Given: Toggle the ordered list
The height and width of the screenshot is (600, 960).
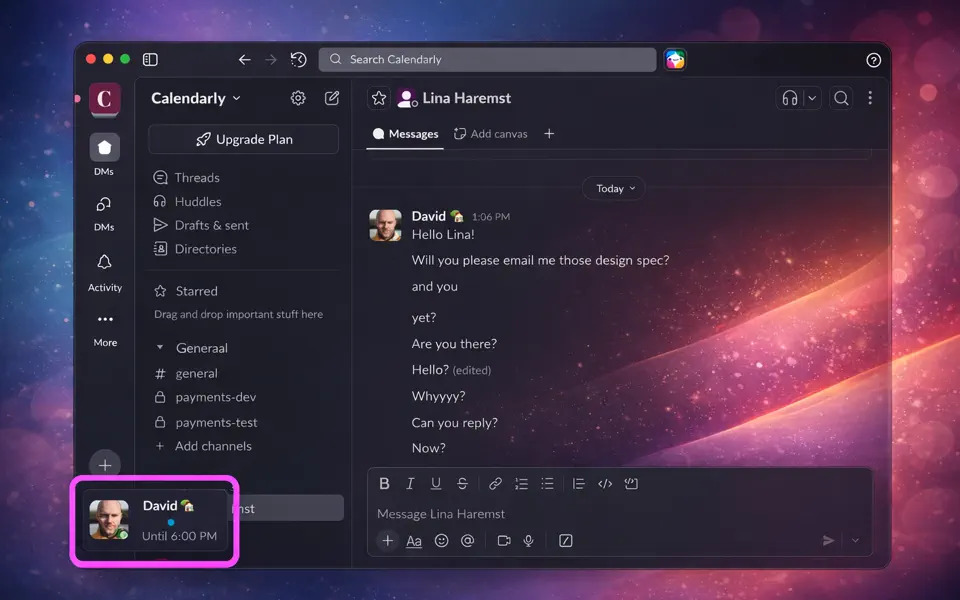Looking at the screenshot, I should pos(522,484).
